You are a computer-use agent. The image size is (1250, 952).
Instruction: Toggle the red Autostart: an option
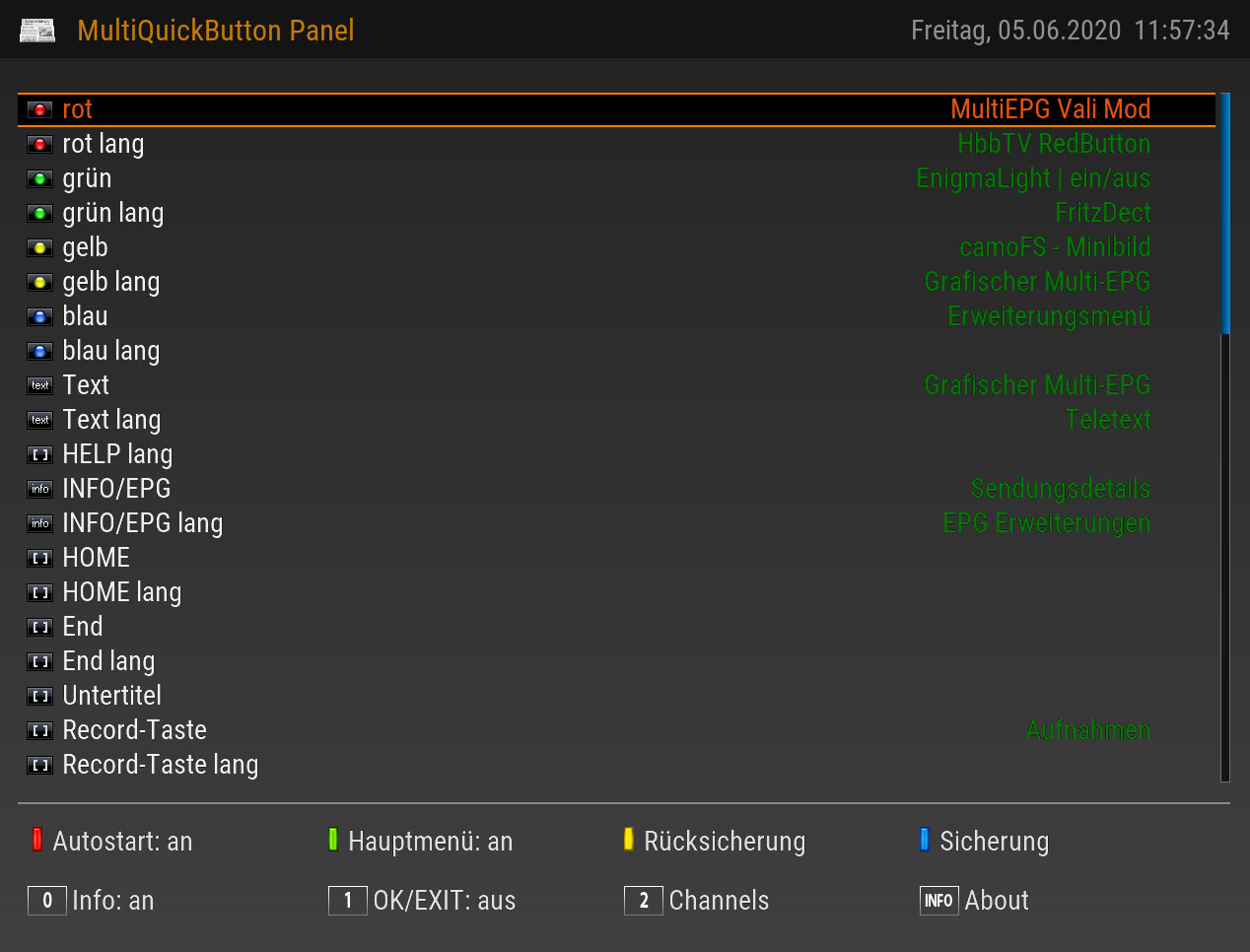click(111, 841)
